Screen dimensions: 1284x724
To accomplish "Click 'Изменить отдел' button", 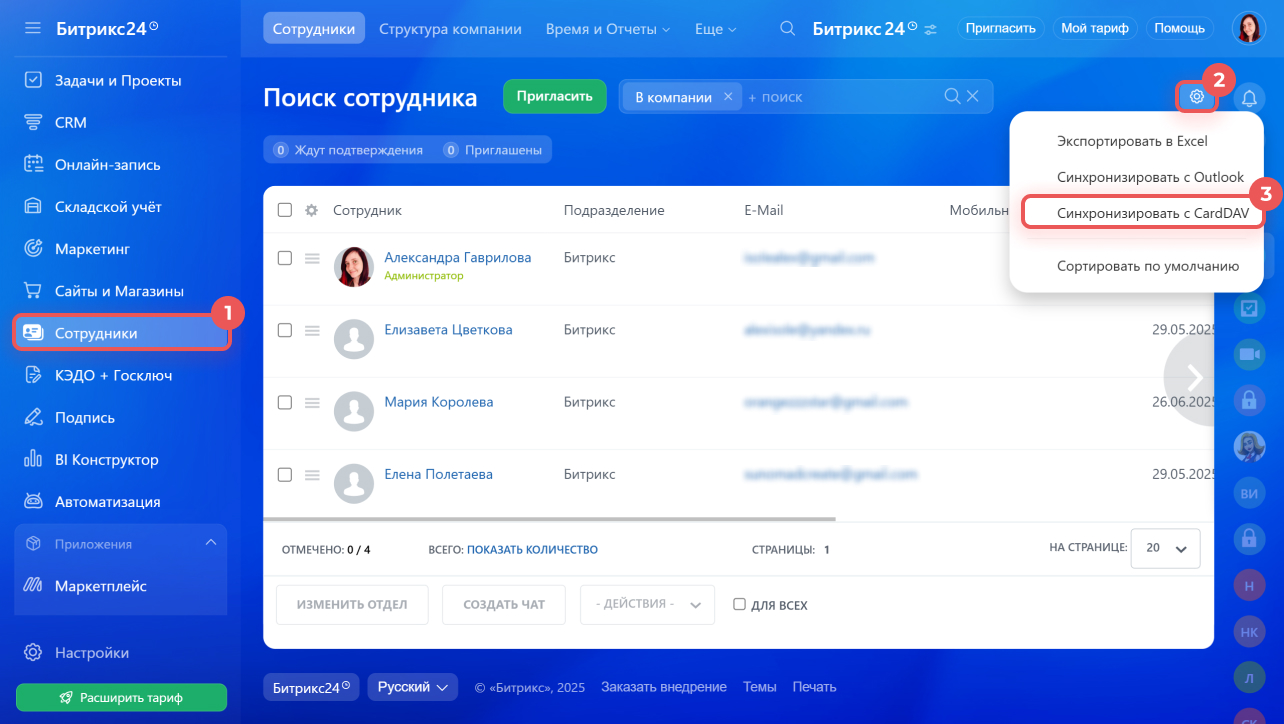I will pos(352,605).
